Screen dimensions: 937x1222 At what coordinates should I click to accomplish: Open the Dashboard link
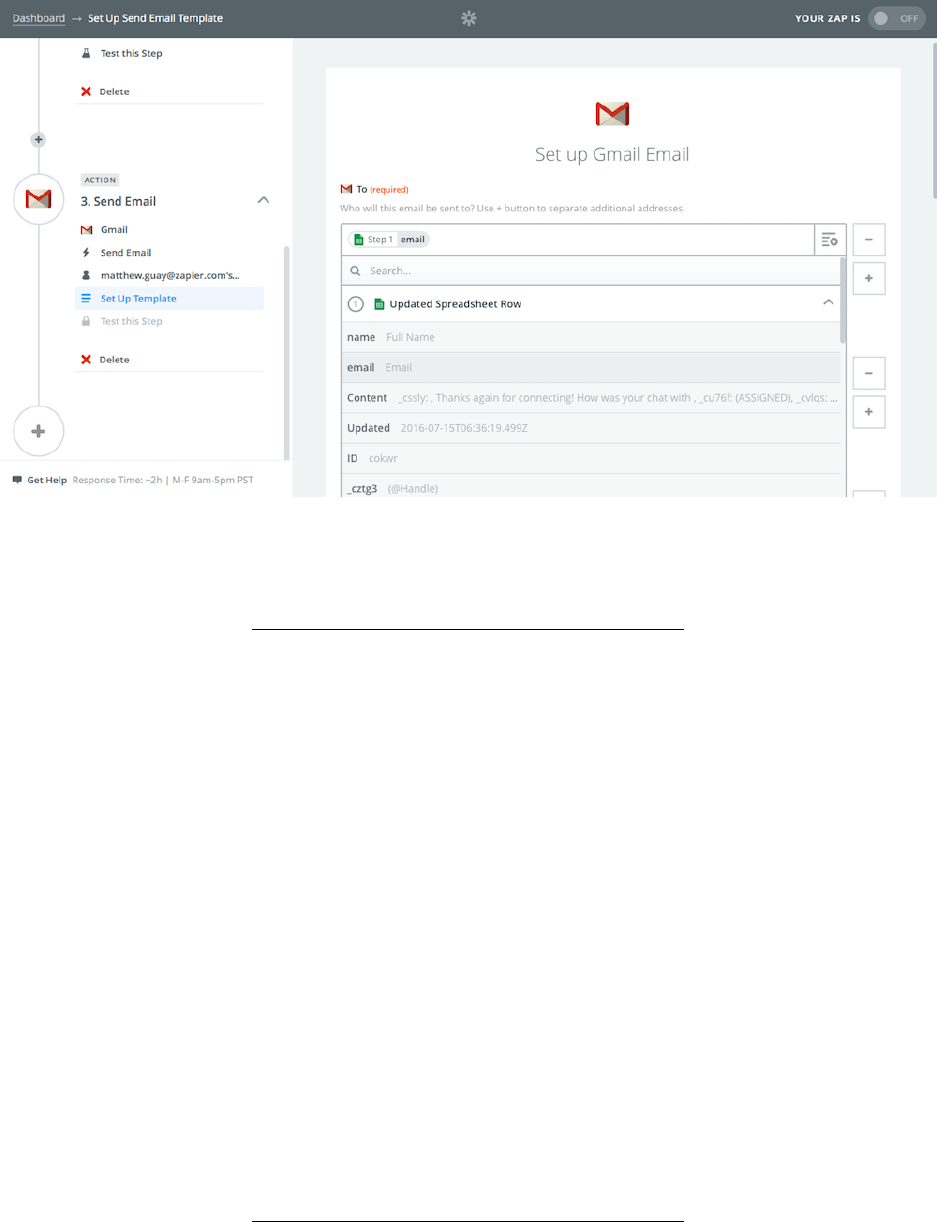point(38,18)
